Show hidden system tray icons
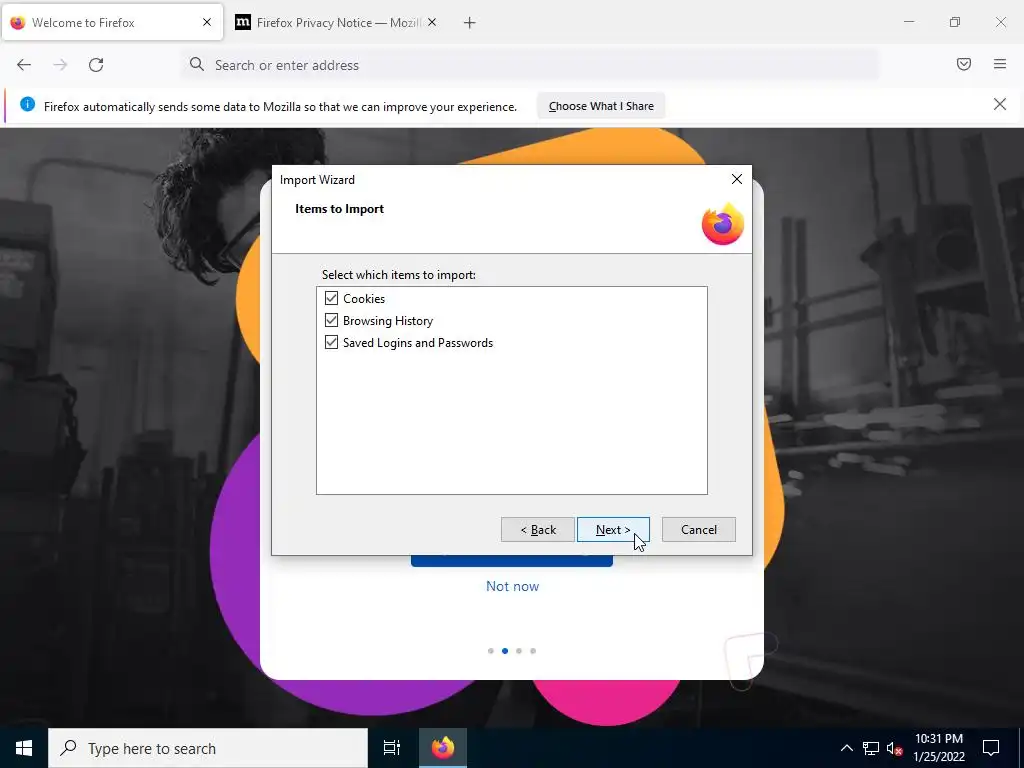Screen dimensions: 1024x768 [846, 748]
